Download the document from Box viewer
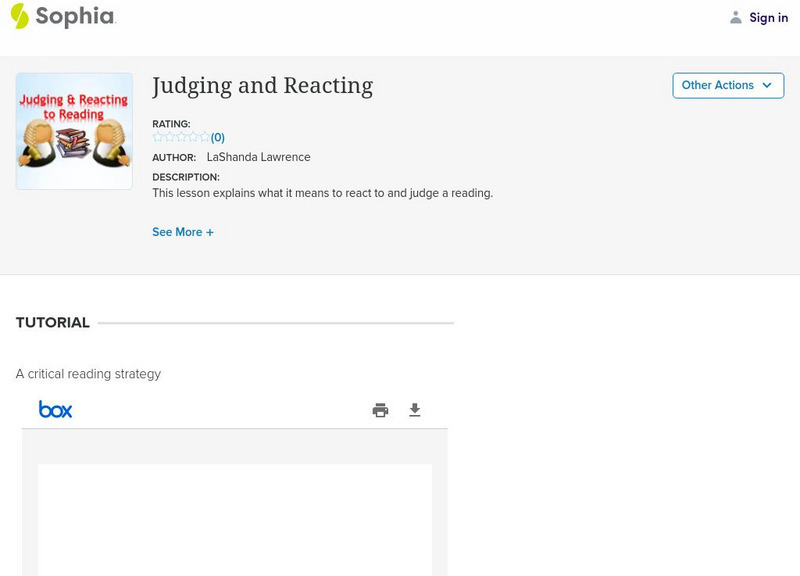Screen dimensions: 800x576 (415, 410)
